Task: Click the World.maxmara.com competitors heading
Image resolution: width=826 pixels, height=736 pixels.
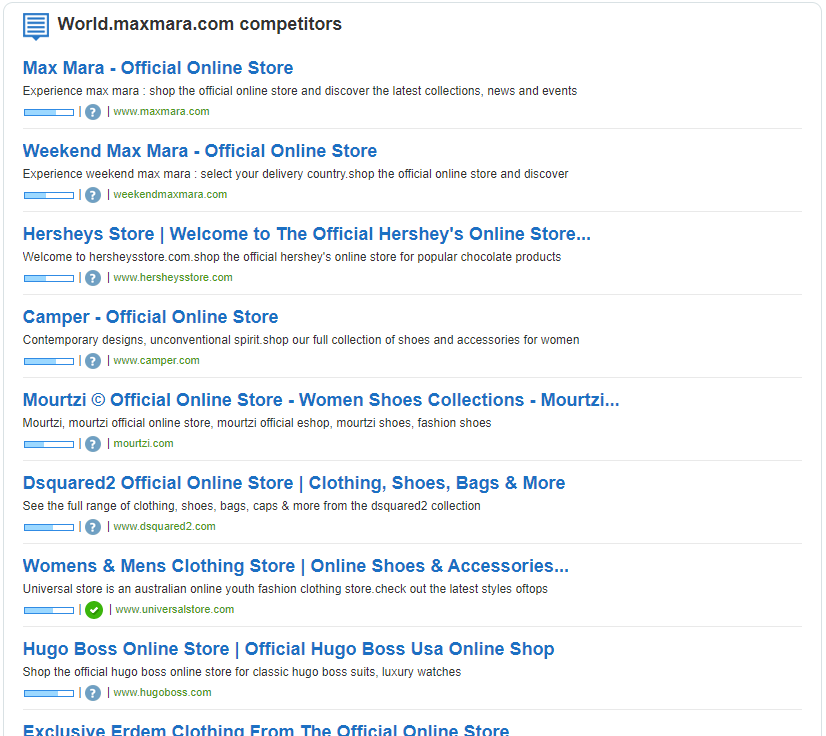Action: 200,24
